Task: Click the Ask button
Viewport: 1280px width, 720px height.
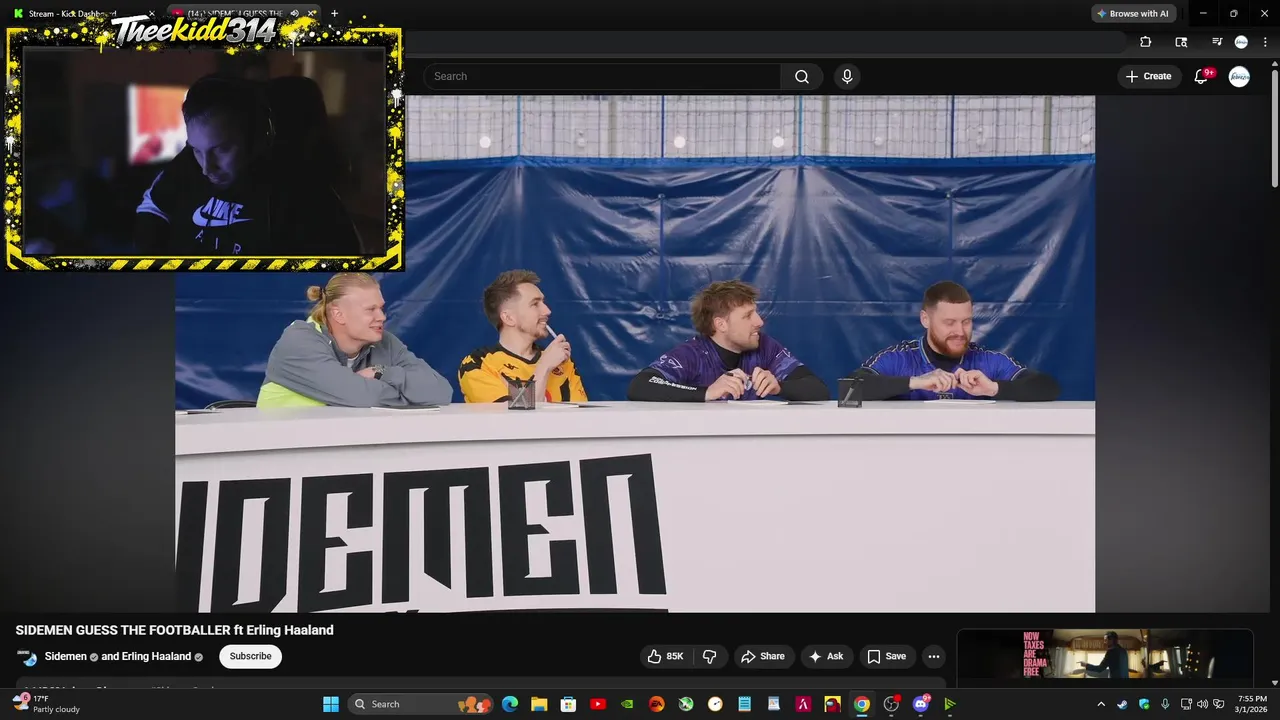Action: click(826, 656)
